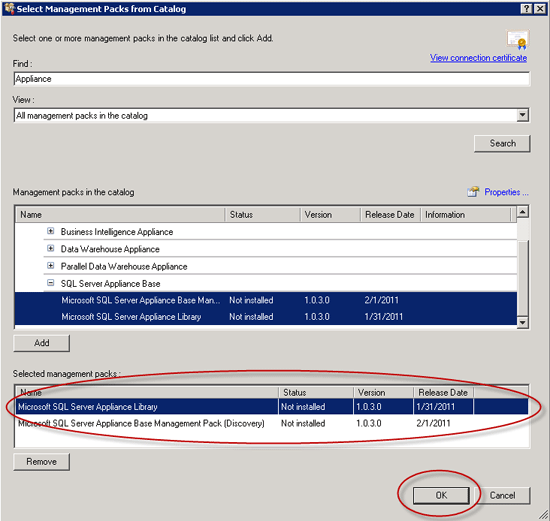Viewport: 550px width, 521px height.
Task: Click catalog list scrollbar down arrow
Action: point(523,322)
